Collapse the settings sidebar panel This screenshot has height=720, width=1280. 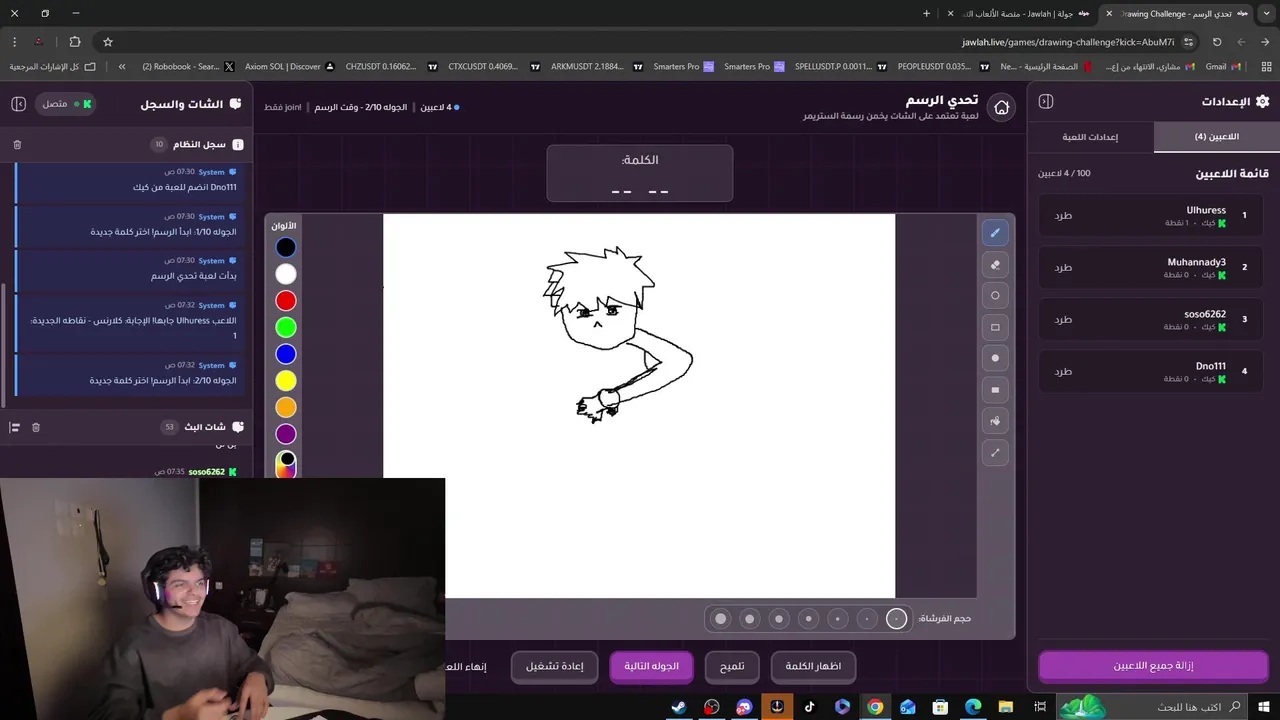pos(1046,101)
